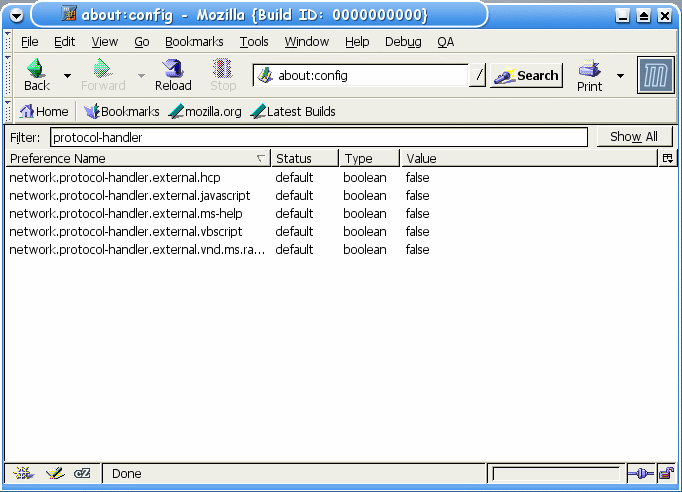Go to Home from personal toolbar
The image size is (682, 492).
[43, 112]
